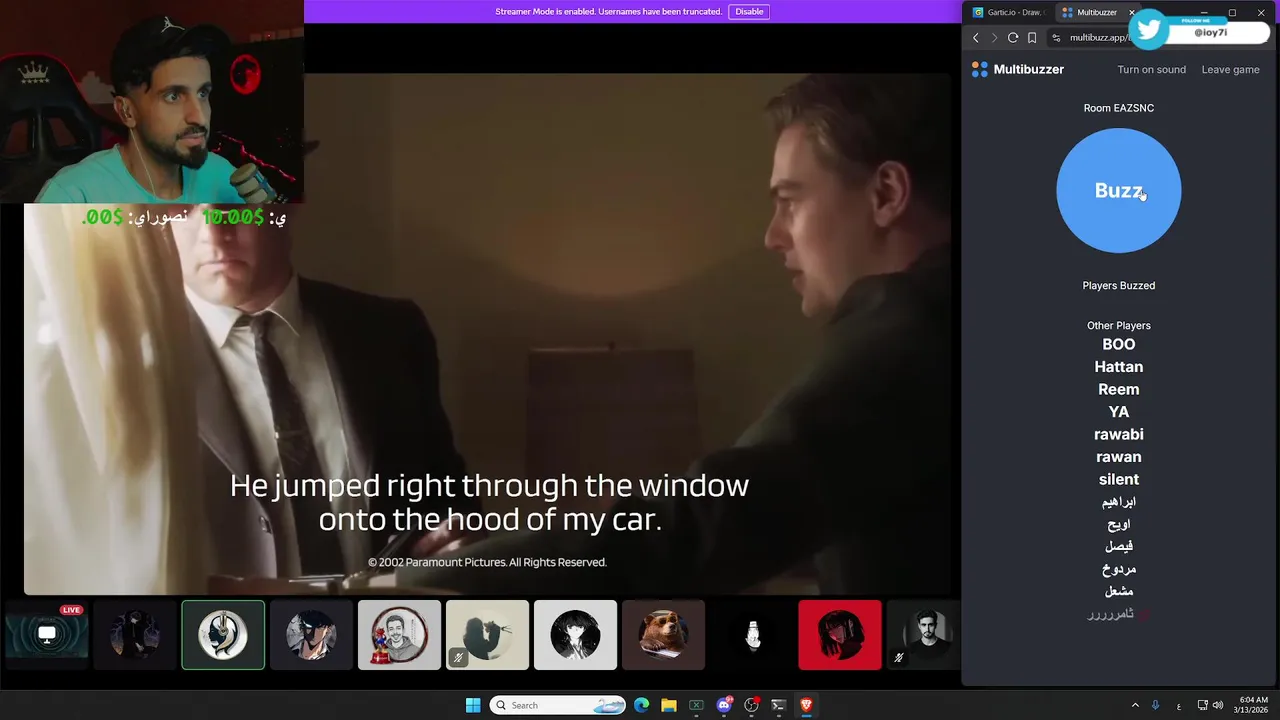Select player YA in the list

[1118, 412]
